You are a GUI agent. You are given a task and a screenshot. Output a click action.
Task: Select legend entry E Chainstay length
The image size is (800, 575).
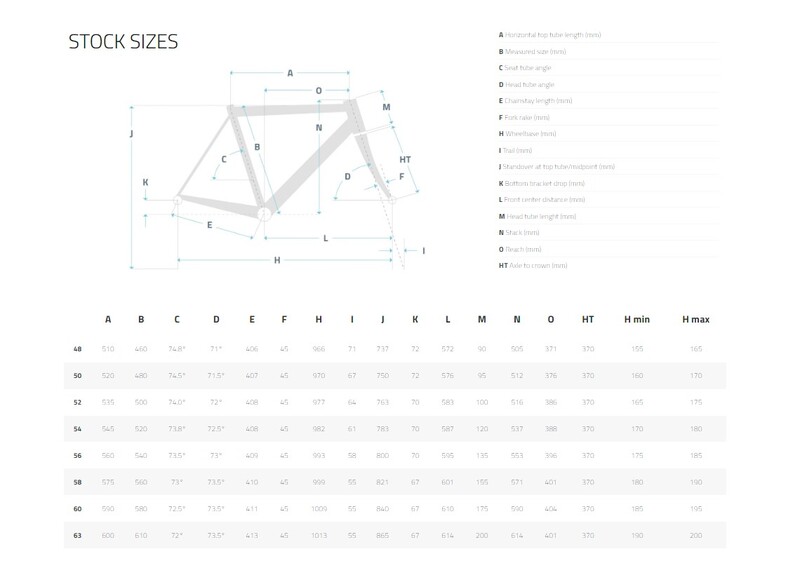click(x=535, y=101)
